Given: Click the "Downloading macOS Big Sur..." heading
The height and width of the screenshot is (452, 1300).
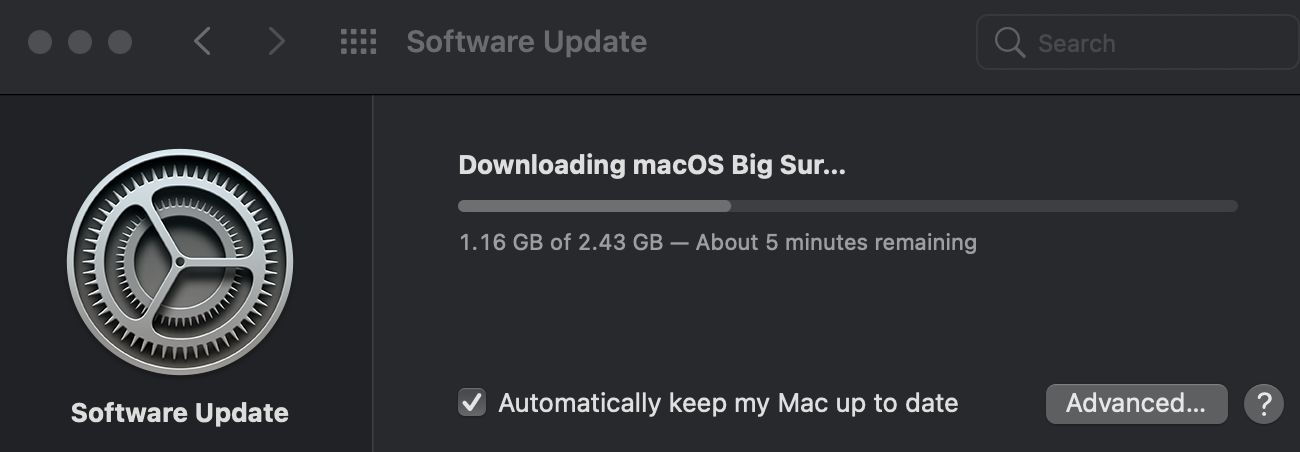Looking at the screenshot, I should 652,165.
